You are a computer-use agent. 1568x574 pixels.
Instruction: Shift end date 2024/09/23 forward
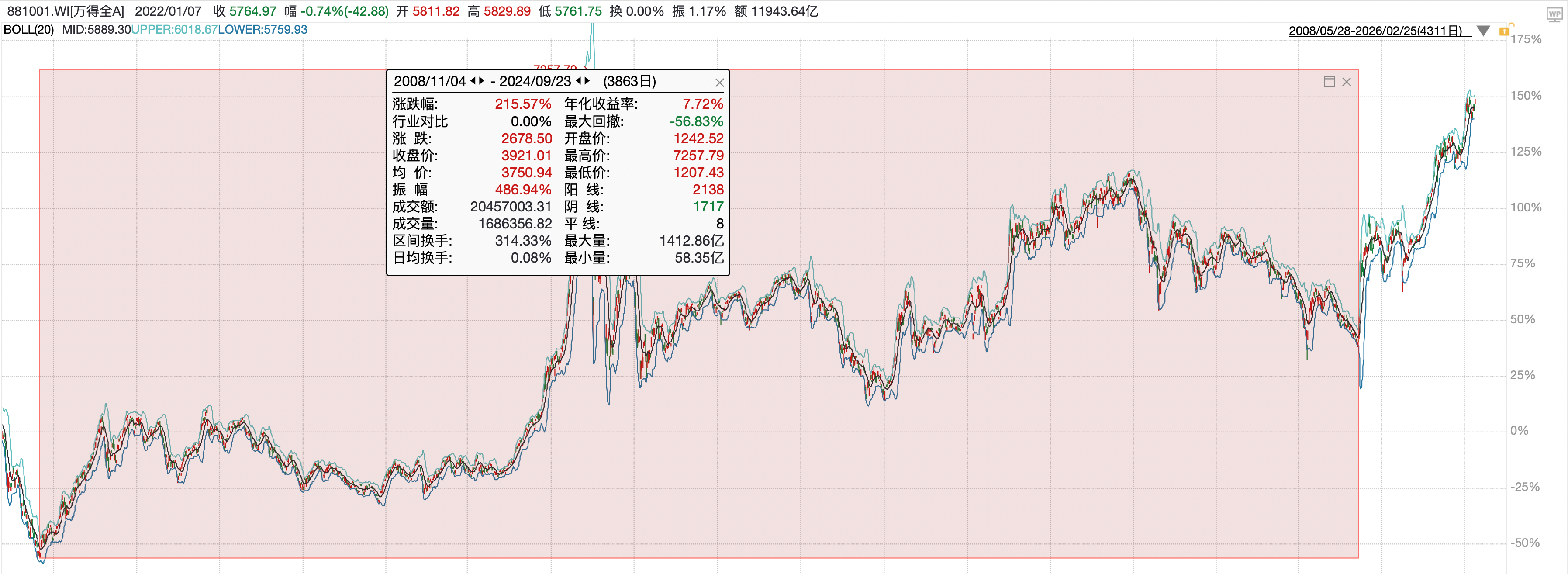point(587,81)
